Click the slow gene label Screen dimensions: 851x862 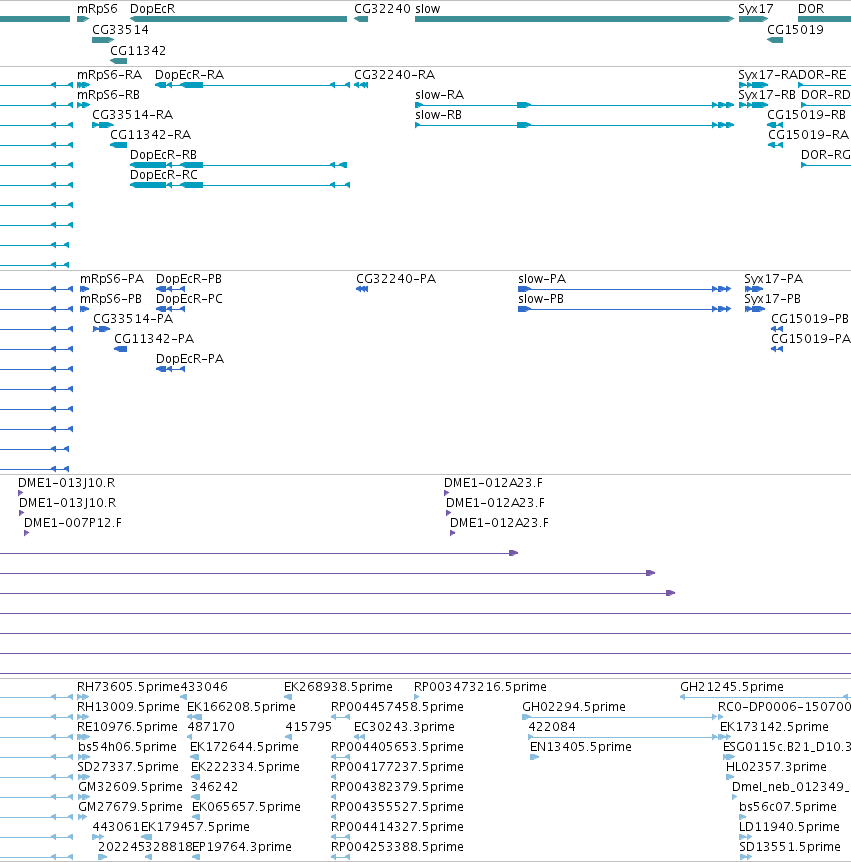pyautogui.click(x=428, y=9)
